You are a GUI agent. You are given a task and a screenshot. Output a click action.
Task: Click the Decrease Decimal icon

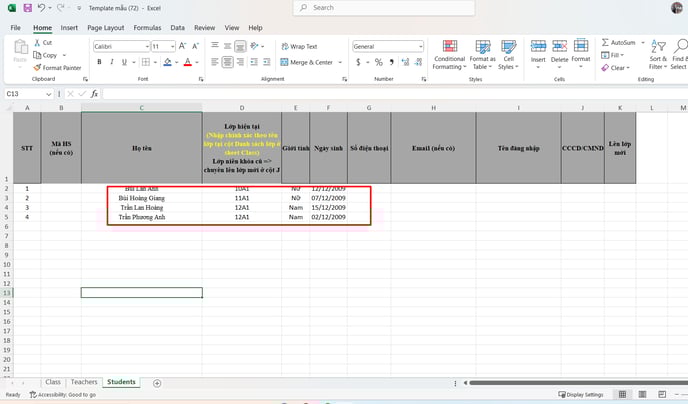pyautogui.click(x=418, y=62)
